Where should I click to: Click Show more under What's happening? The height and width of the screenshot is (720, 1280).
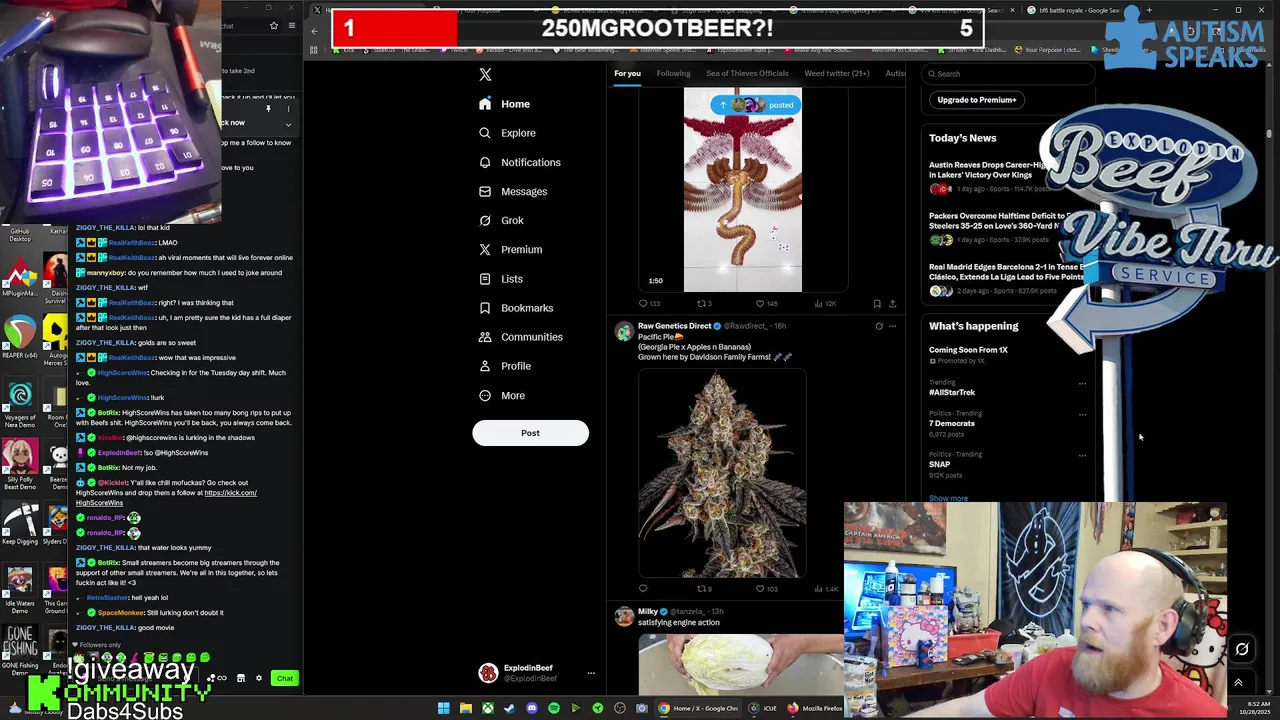pos(948,498)
